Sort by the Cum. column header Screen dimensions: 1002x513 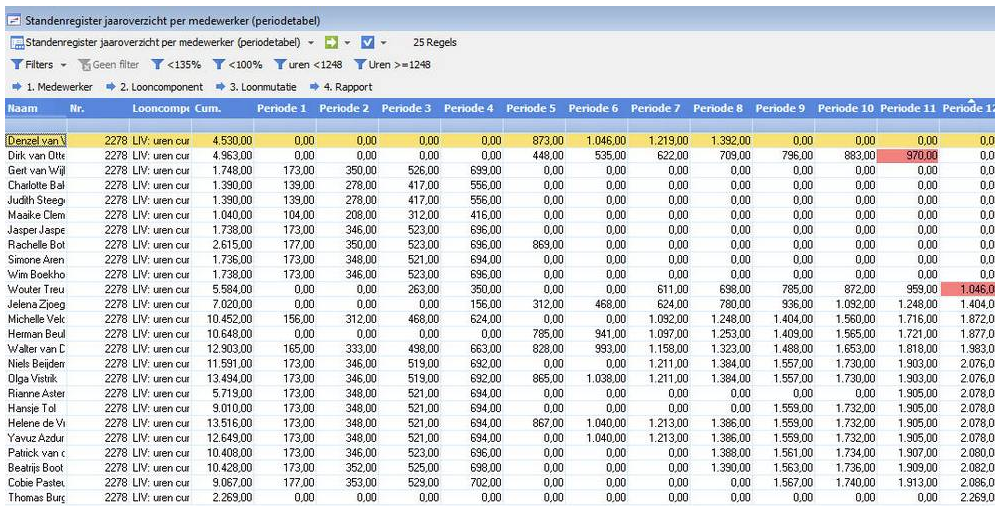222,109
